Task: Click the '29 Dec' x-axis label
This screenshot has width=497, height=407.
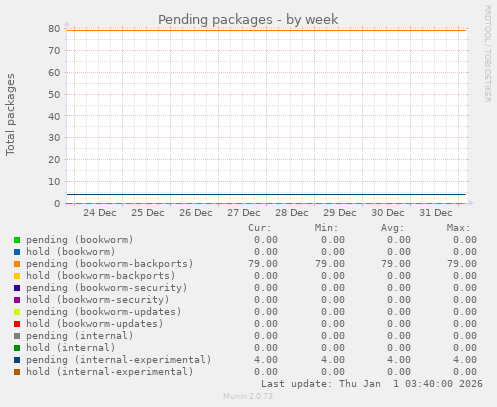Action: [x=340, y=213]
